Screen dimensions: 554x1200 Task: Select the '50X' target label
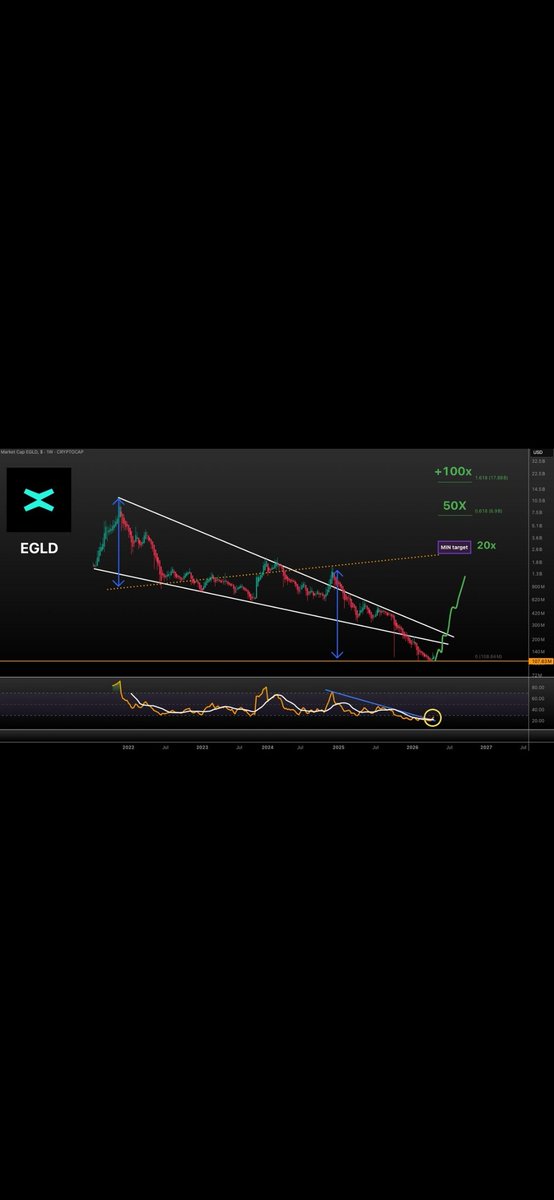[x=455, y=507]
